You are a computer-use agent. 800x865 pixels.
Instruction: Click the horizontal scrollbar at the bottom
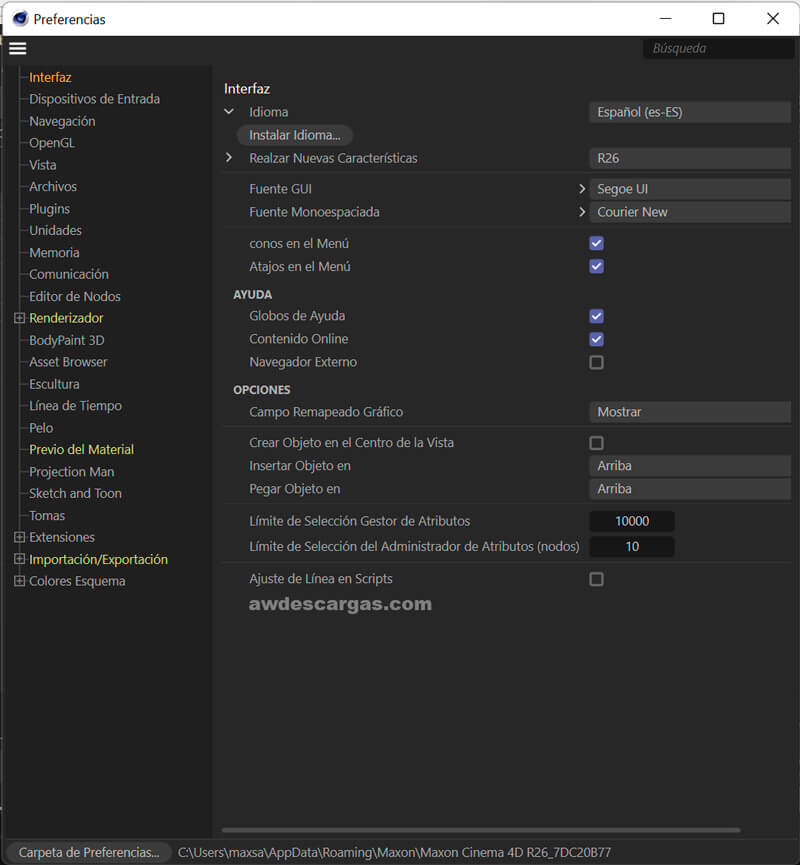click(x=481, y=830)
